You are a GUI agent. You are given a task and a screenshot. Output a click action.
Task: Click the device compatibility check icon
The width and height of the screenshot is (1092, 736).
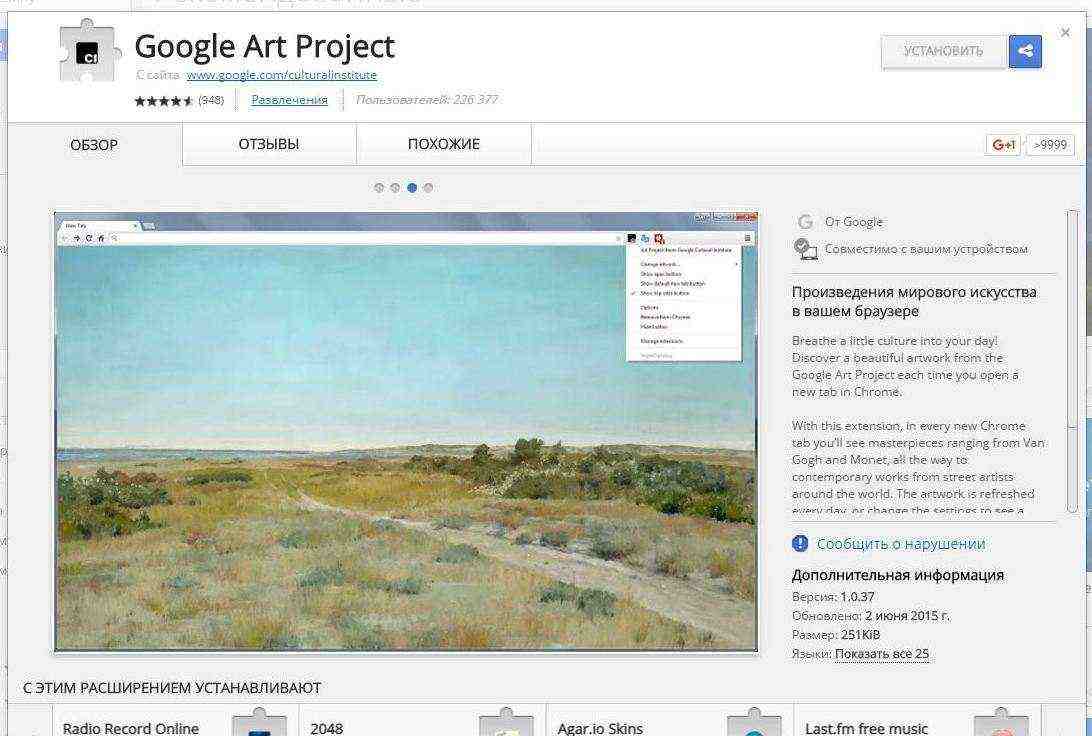(806, 249)
